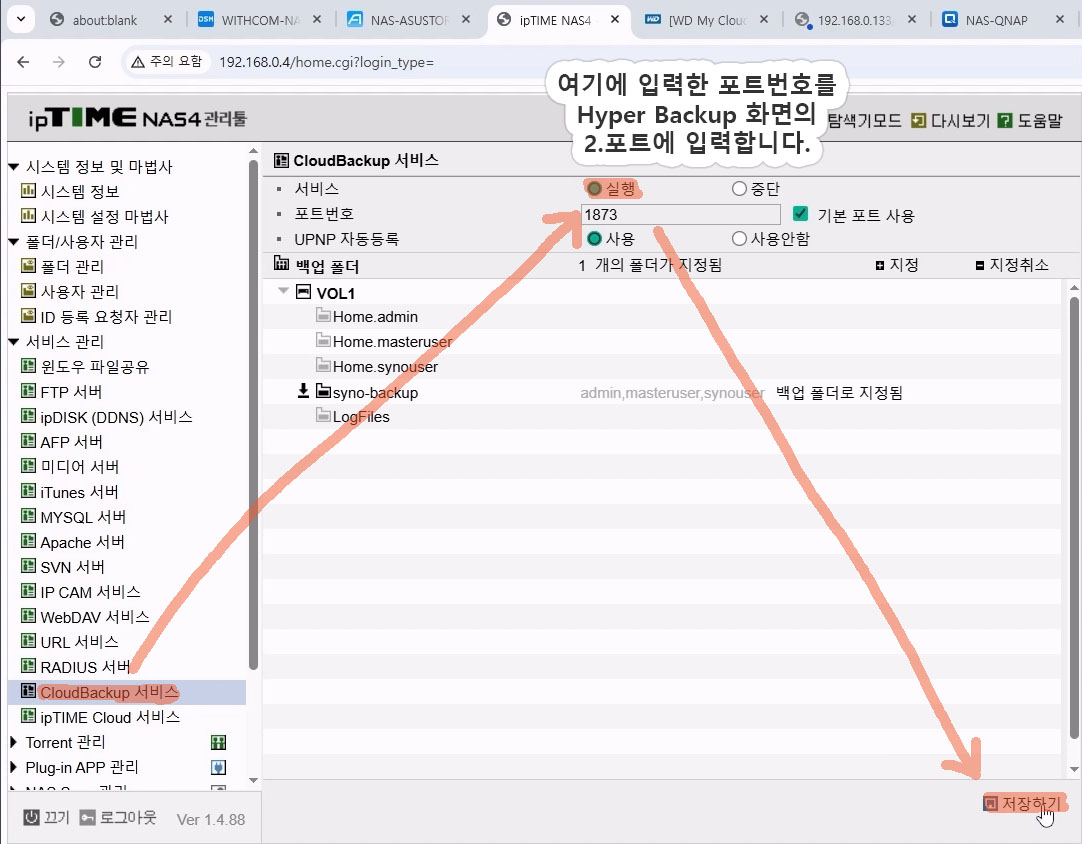Collapse the 서비스 관리 section
1082x844 pixels.
14,342
